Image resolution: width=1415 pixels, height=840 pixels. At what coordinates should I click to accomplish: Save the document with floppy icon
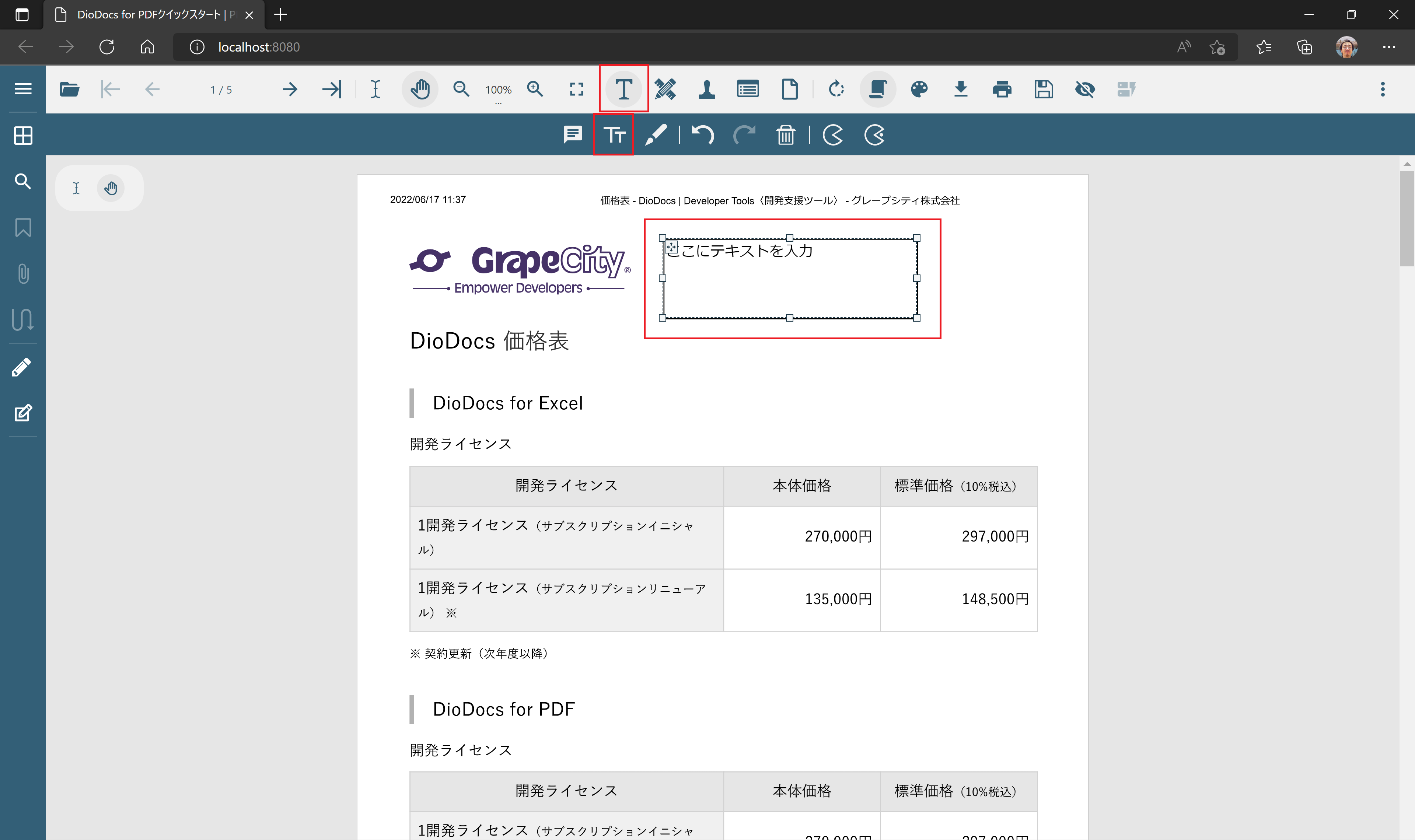1044,90
